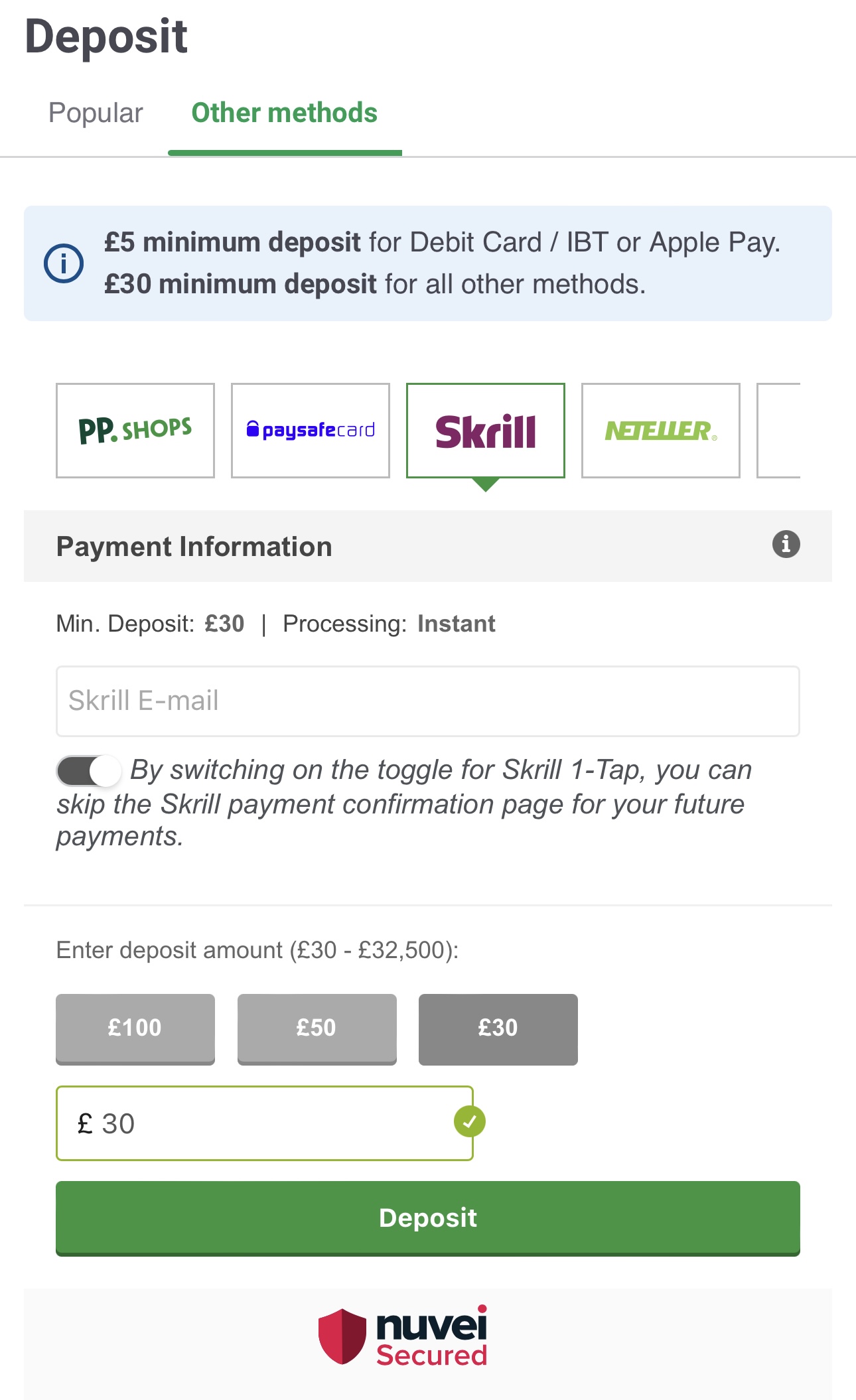This screenshot has height=1400, width=856.
Task: Select the Skrill payment method logo
Action: click(486, 430)
